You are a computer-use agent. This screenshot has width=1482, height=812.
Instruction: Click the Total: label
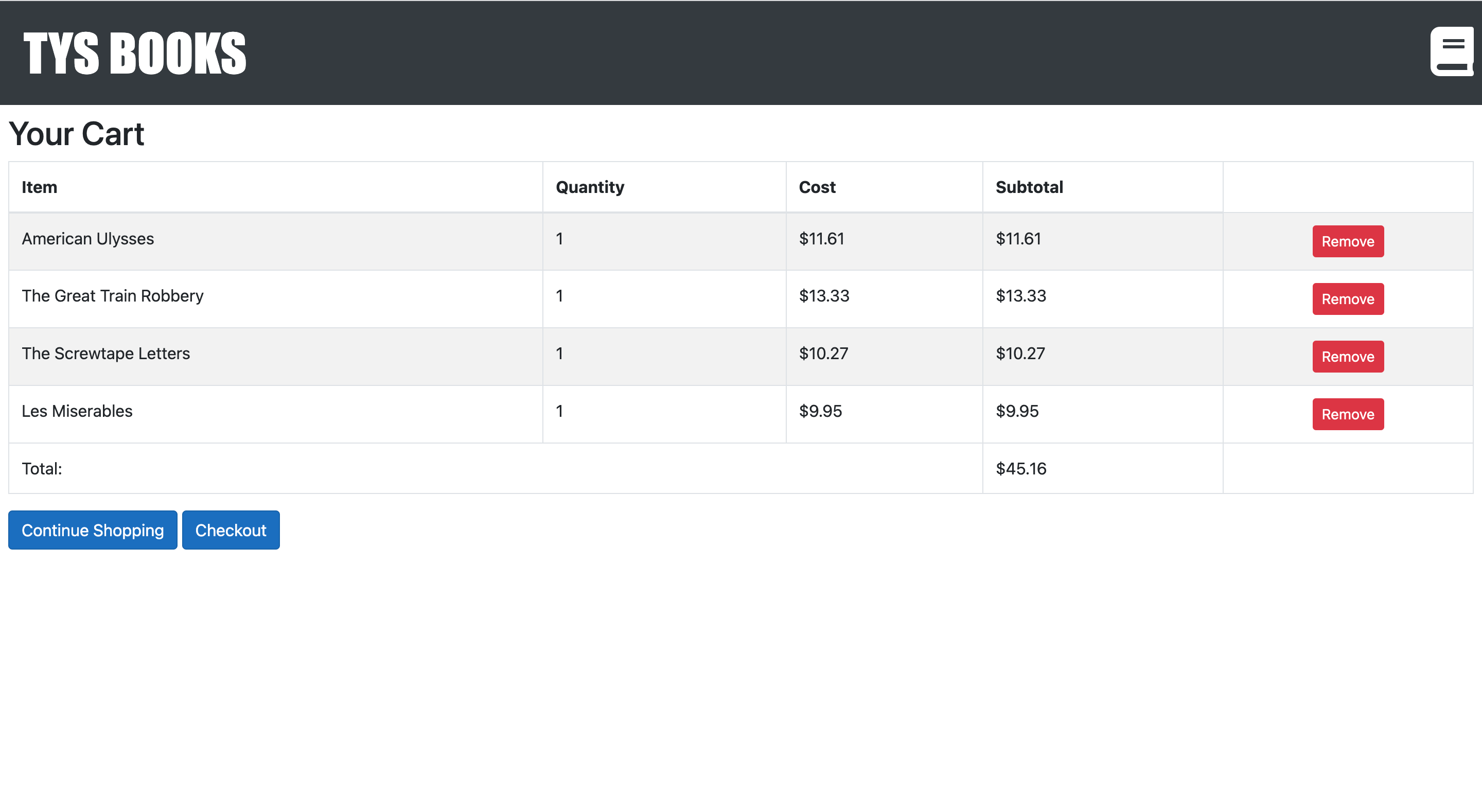42,468
